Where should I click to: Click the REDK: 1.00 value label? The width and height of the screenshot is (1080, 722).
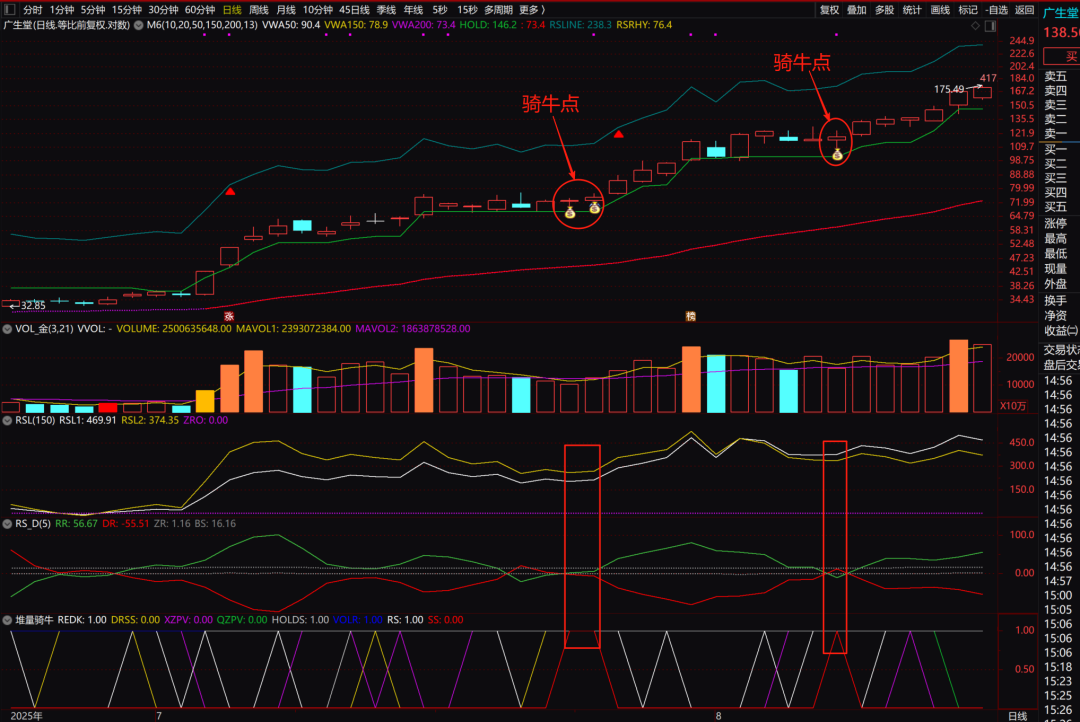pyautogui.click(x=82, y=620)
